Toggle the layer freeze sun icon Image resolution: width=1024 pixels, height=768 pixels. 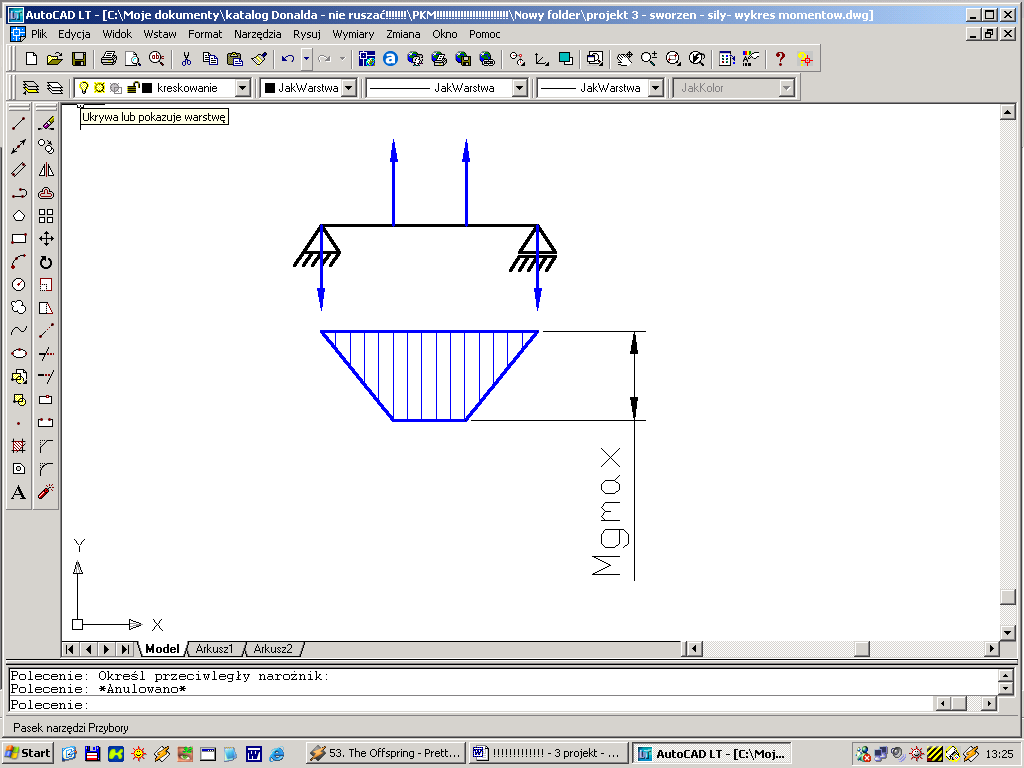(99, 88)
